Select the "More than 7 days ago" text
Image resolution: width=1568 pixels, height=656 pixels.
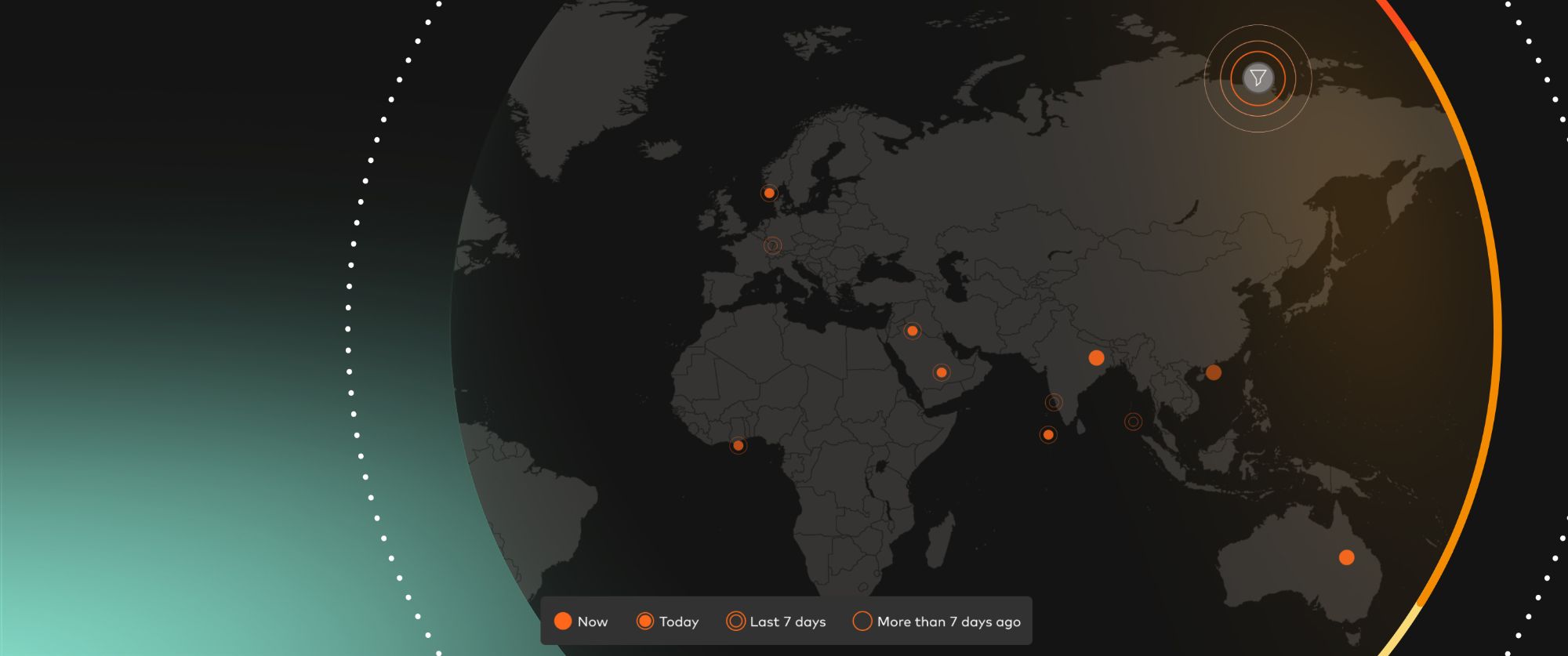click(x=949, y=622)
